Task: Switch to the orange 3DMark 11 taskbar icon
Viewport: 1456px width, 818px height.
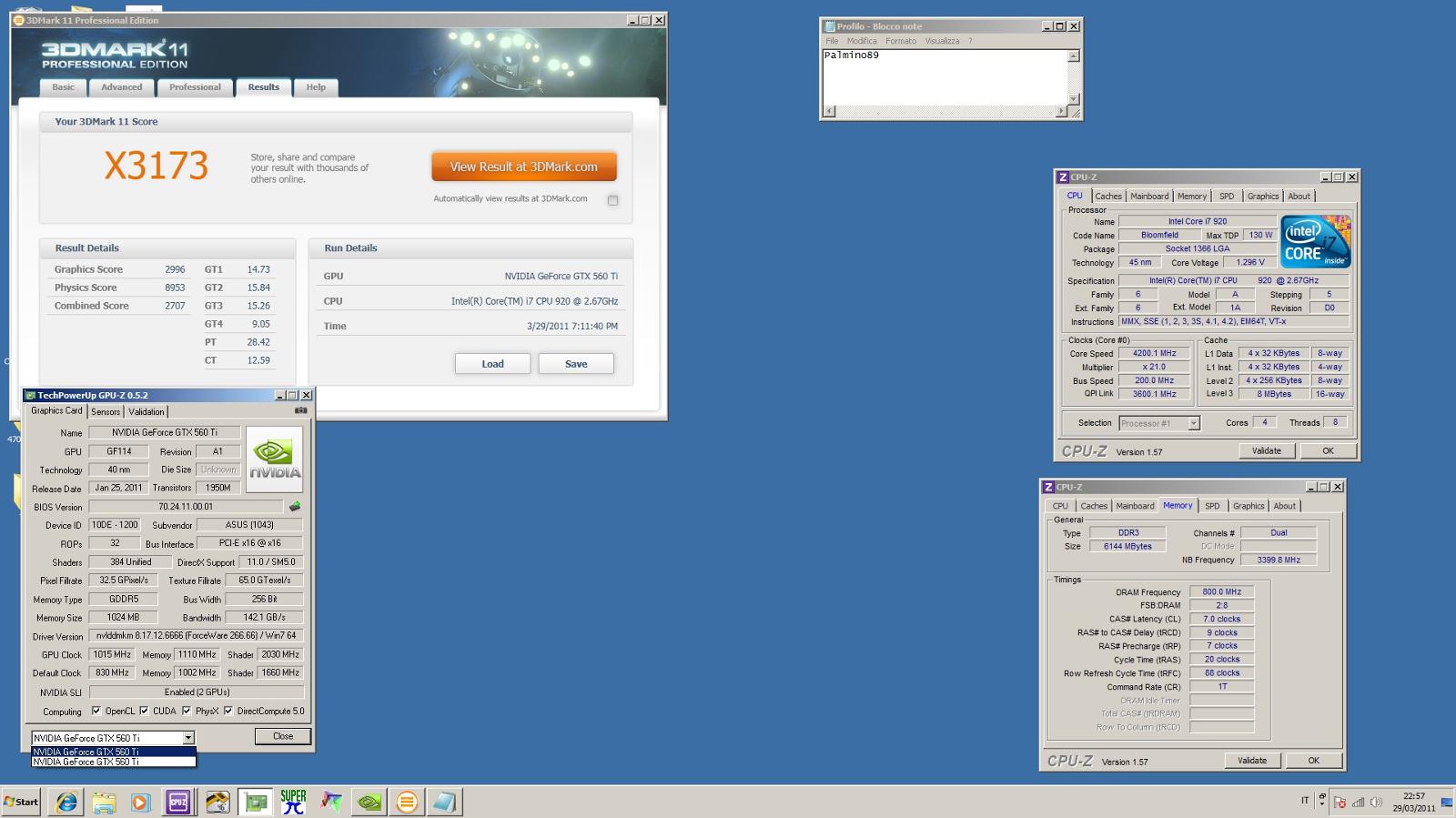Action: [x=407, y=802]
